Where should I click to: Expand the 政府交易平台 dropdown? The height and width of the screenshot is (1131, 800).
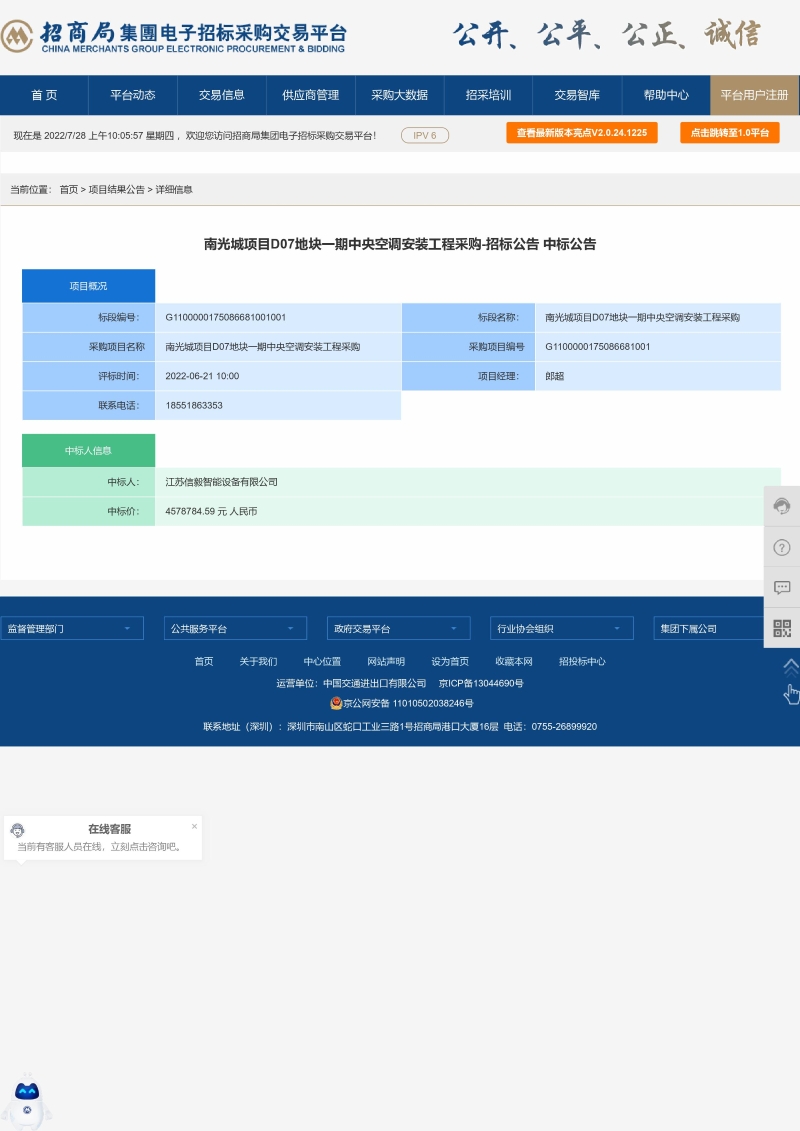398,628
